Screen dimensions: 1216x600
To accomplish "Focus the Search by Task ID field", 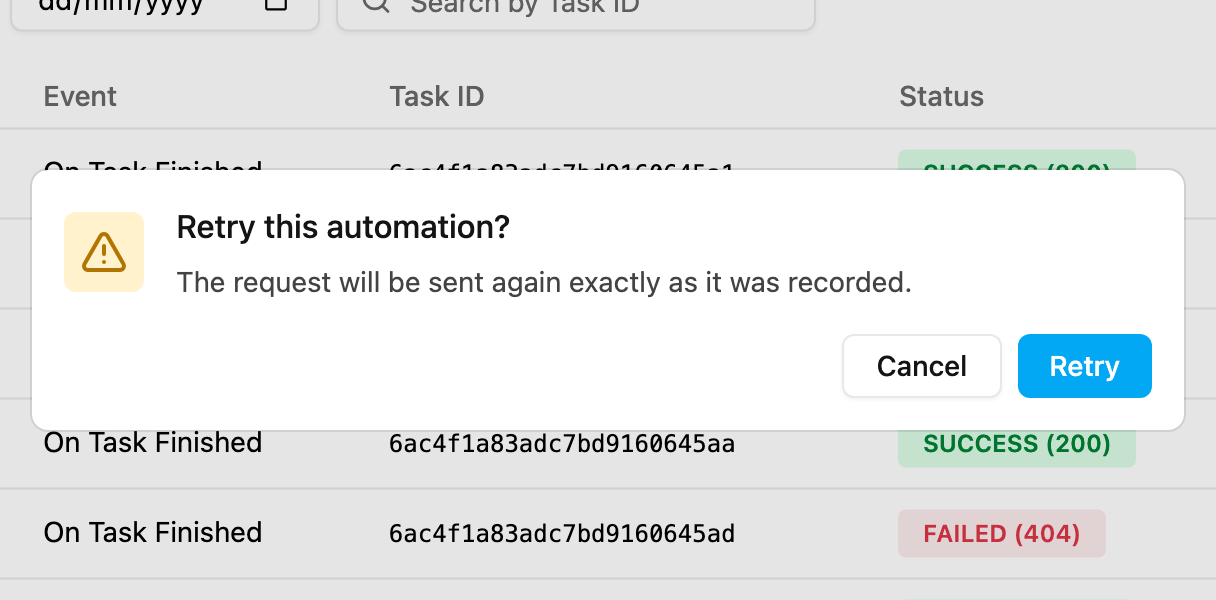I will click(x=576, y=8).
